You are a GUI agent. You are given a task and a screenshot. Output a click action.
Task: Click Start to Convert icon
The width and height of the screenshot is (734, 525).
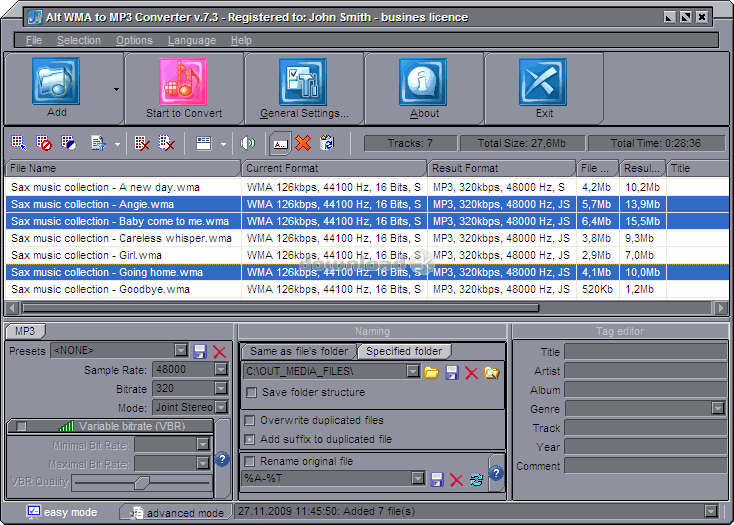tap(183, 82)
